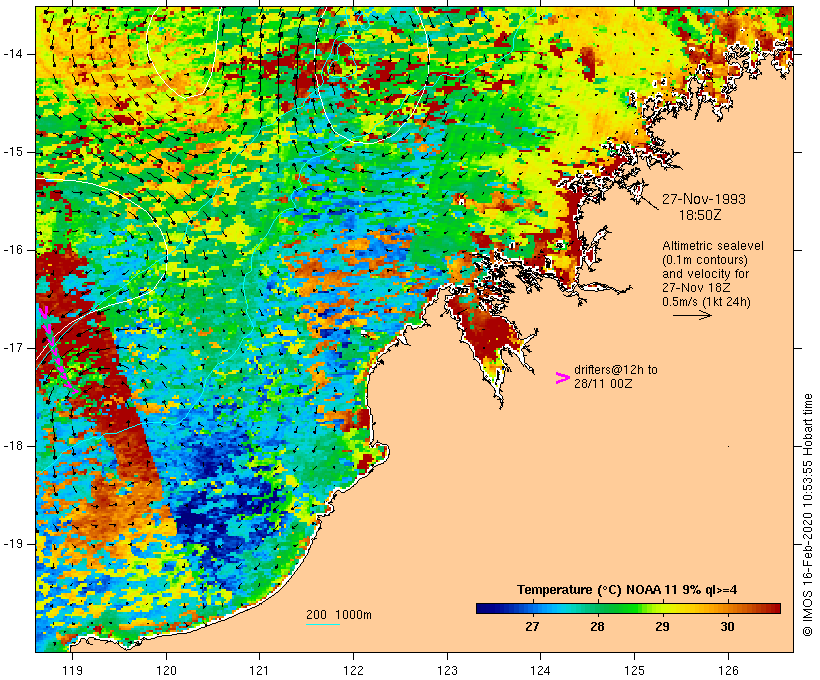The height and width of the screenshot is (680, 820).
Task: Click the dark blue end of temperature colorbar
Action: click(x=484, y=608)
